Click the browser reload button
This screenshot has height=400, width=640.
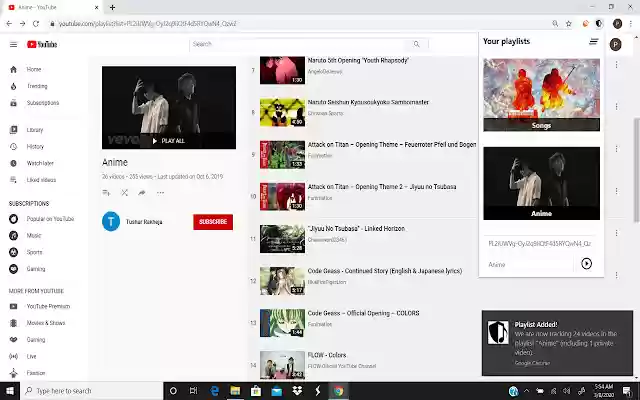(36, 24)
